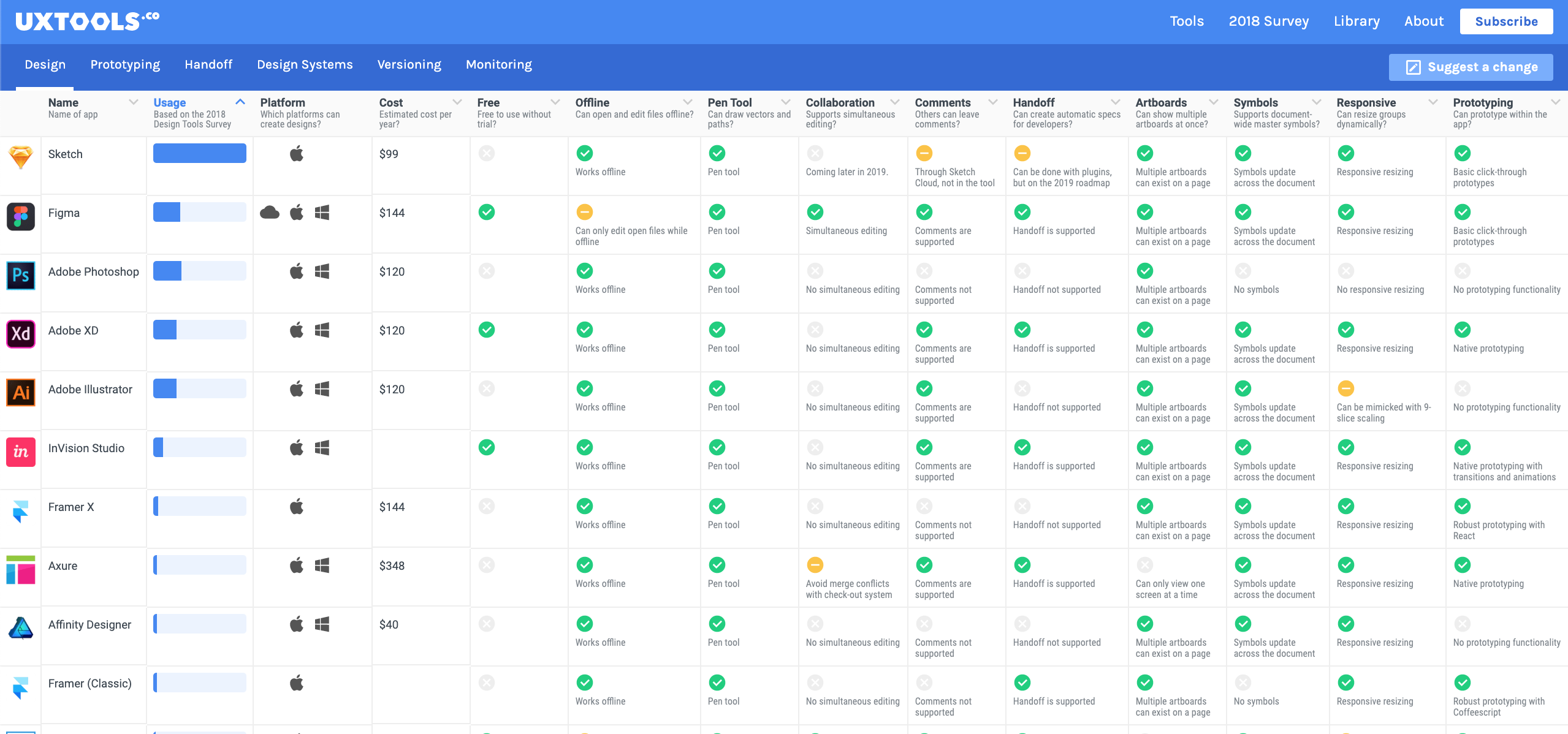
Task: Click the Sketch diamond app icon
Action: pos(21,157)
